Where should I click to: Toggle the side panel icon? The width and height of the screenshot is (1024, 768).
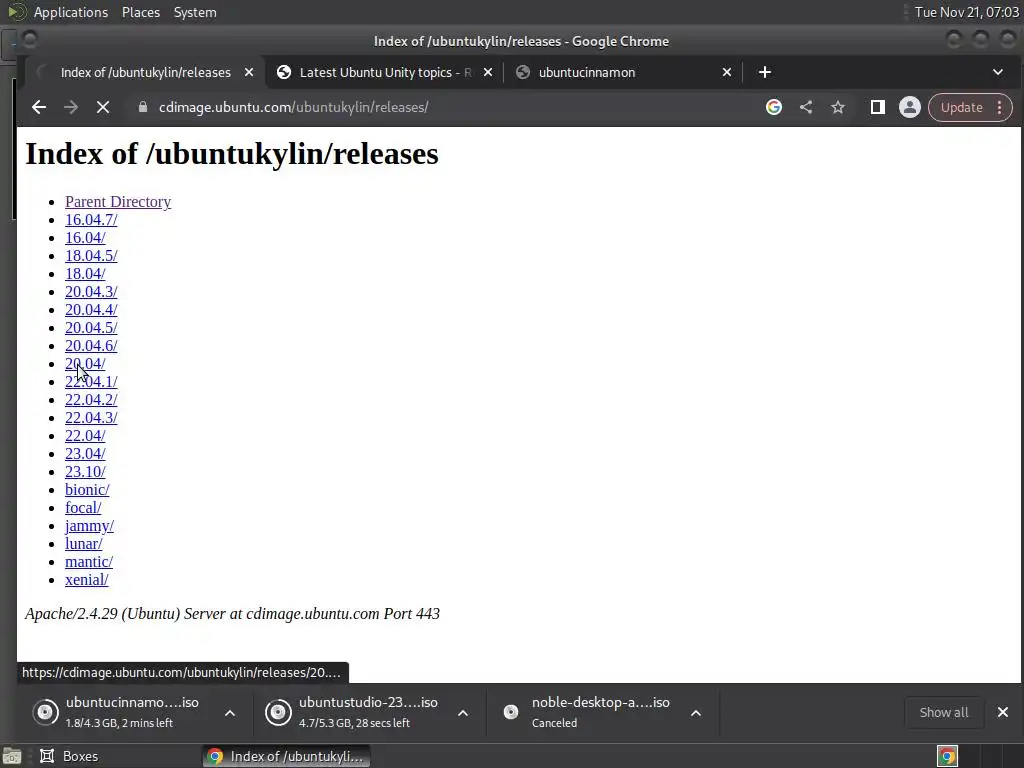tap(877, 107)
